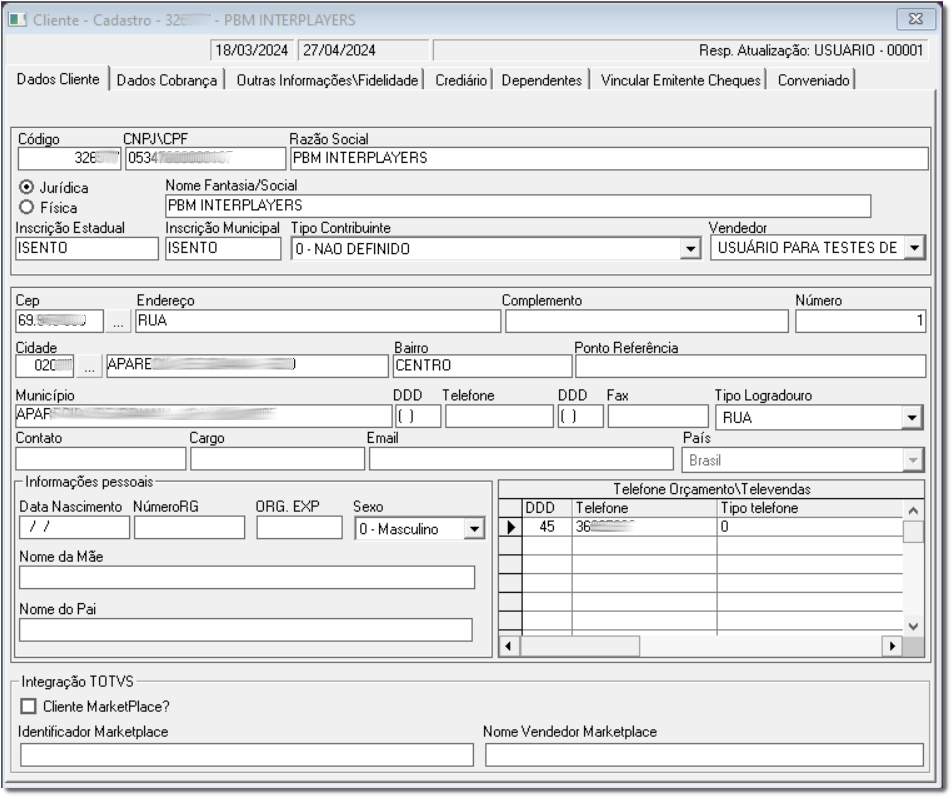The width and height of the screenshot is (952, 797).
Task: Click the Contato input field
Action: tap(101, 459)
